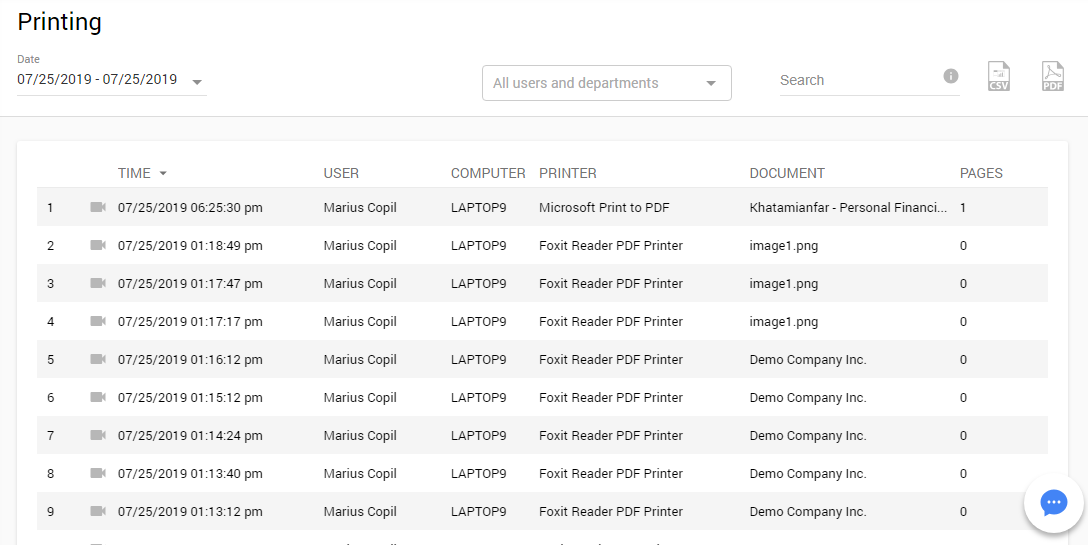Sort by PAGES column header
Image resolution: width=1088 pixels, height=545 pixels.
(x=981, y=173)
